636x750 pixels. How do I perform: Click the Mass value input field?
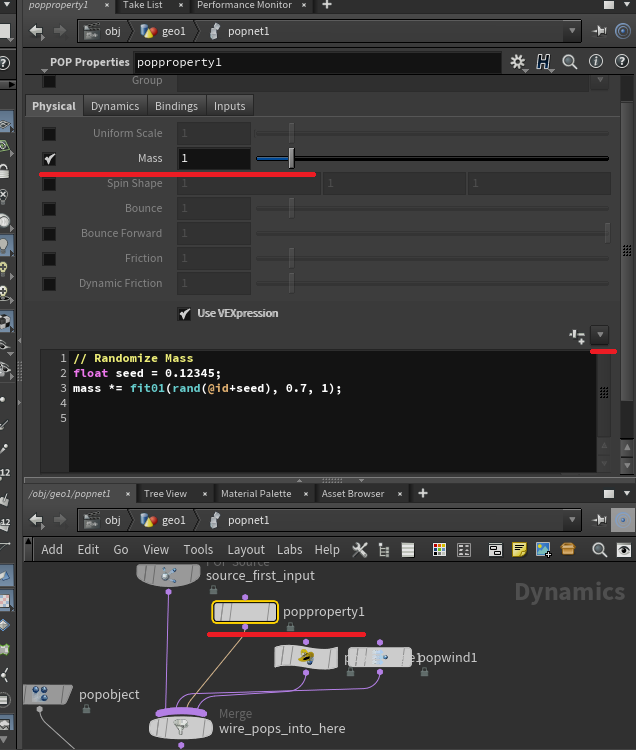pyautogui.click(x=214, y=158)
